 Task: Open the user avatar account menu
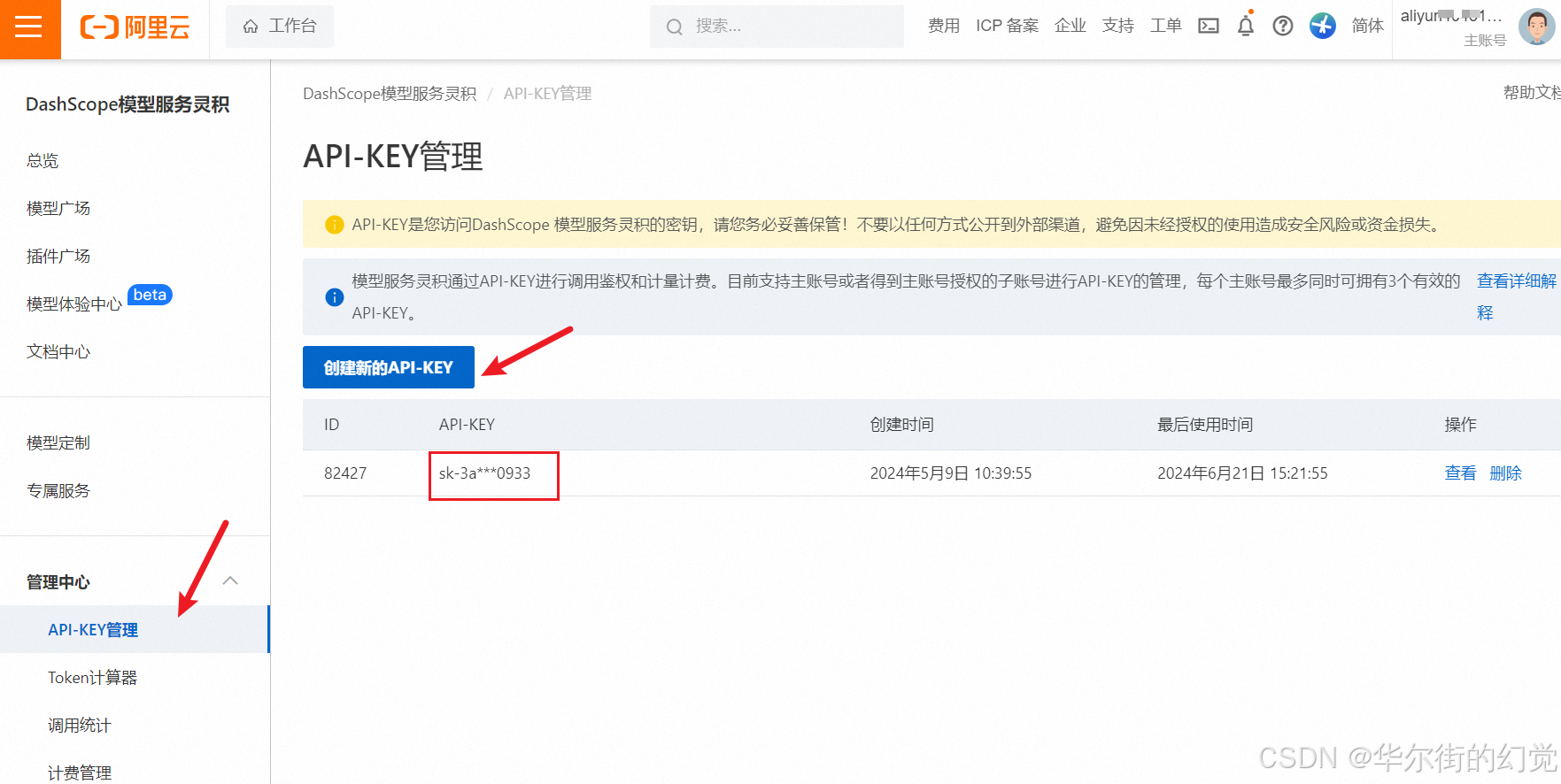click(1536, 27)
